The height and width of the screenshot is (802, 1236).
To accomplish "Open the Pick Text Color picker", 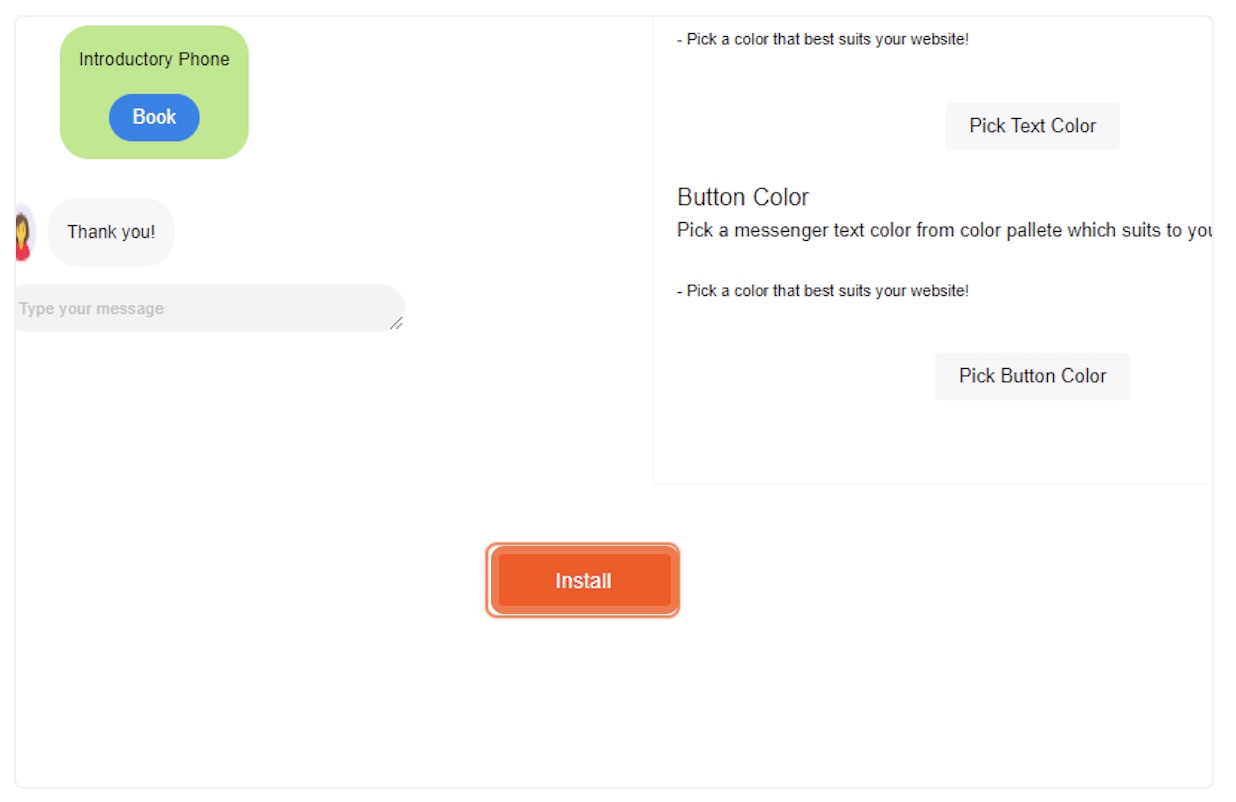I will (1032, 126).
